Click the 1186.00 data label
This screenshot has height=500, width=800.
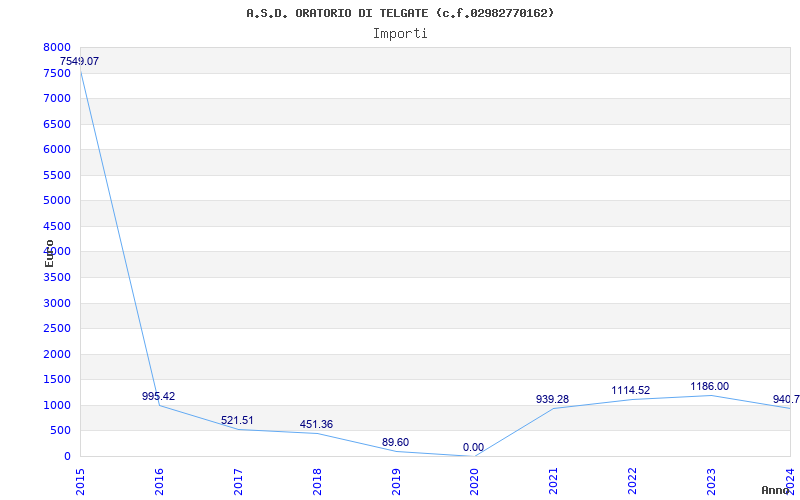[x=710, y=386]
